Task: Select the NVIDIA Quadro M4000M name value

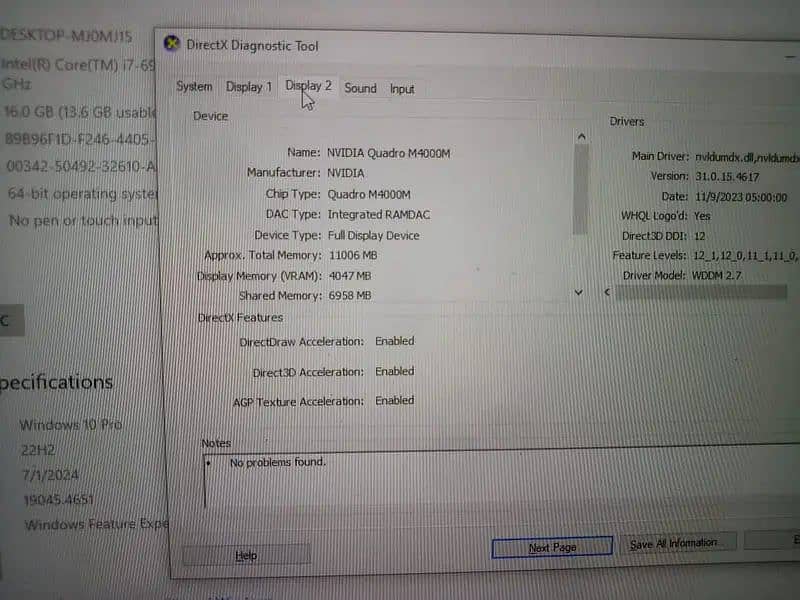Action: point(388,153)
